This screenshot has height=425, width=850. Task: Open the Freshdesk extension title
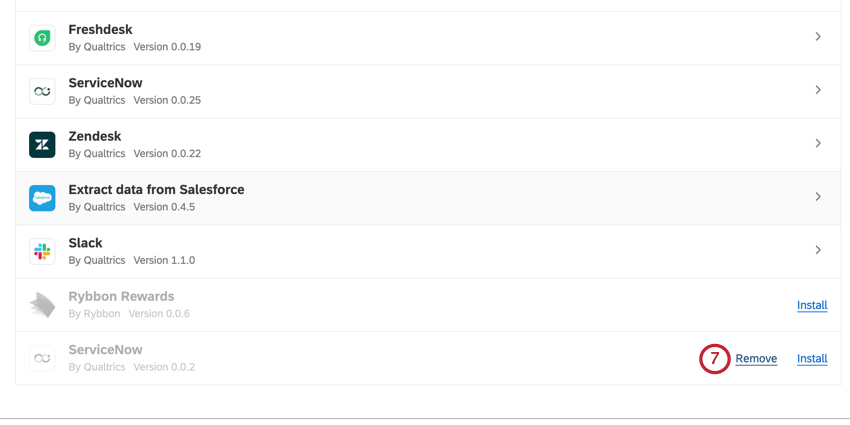pyautogui.click(x=100, y=30)
